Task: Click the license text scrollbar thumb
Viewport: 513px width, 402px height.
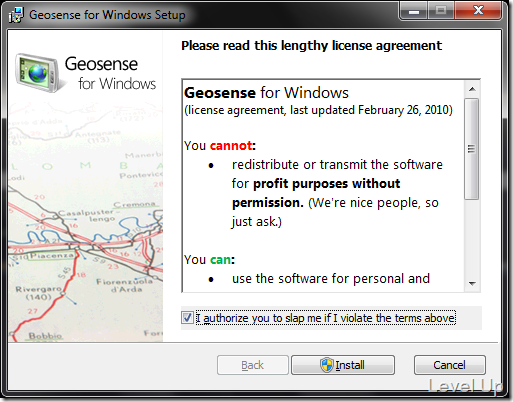Action: 472,149
